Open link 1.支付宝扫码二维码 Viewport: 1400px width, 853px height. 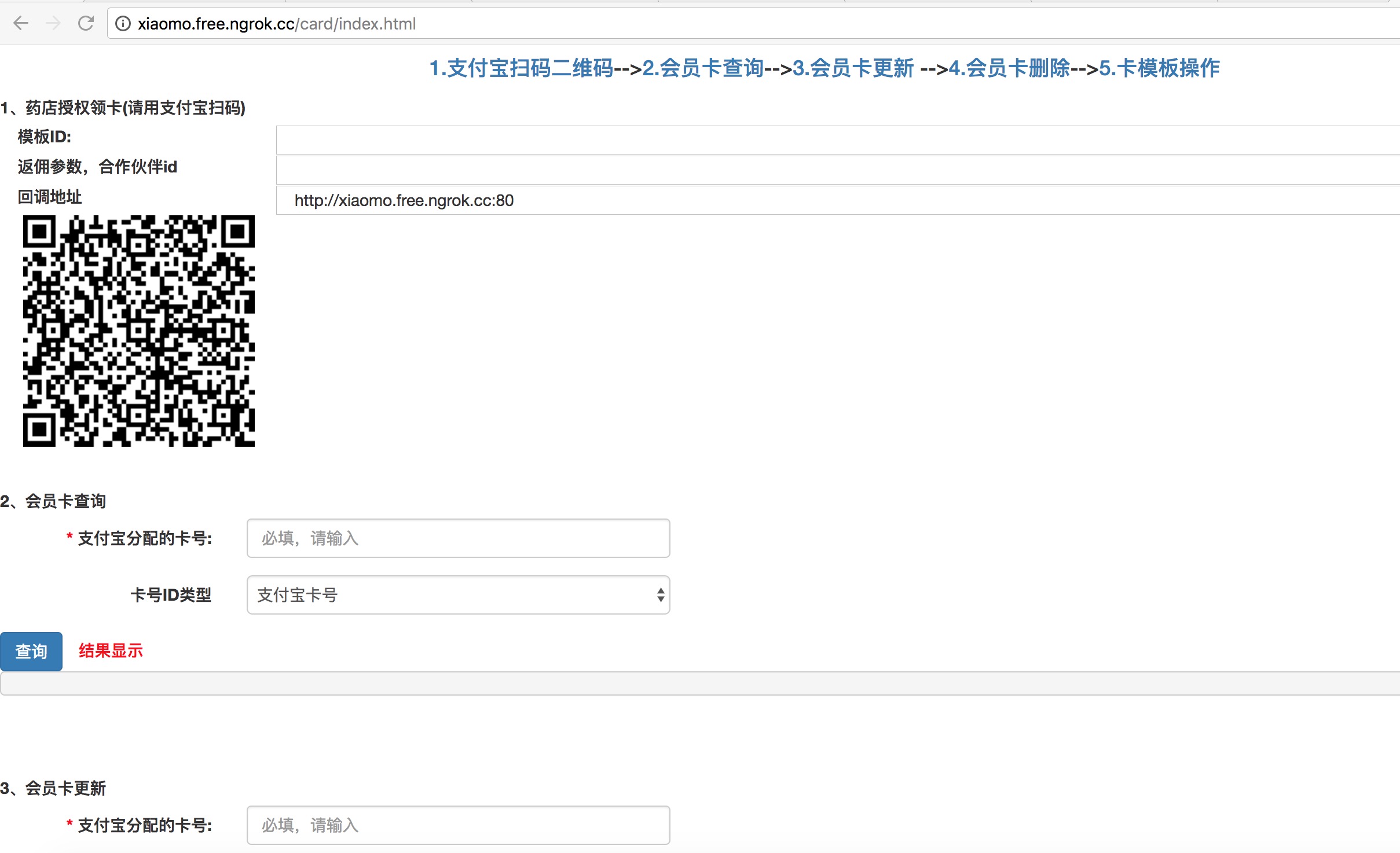521,68
